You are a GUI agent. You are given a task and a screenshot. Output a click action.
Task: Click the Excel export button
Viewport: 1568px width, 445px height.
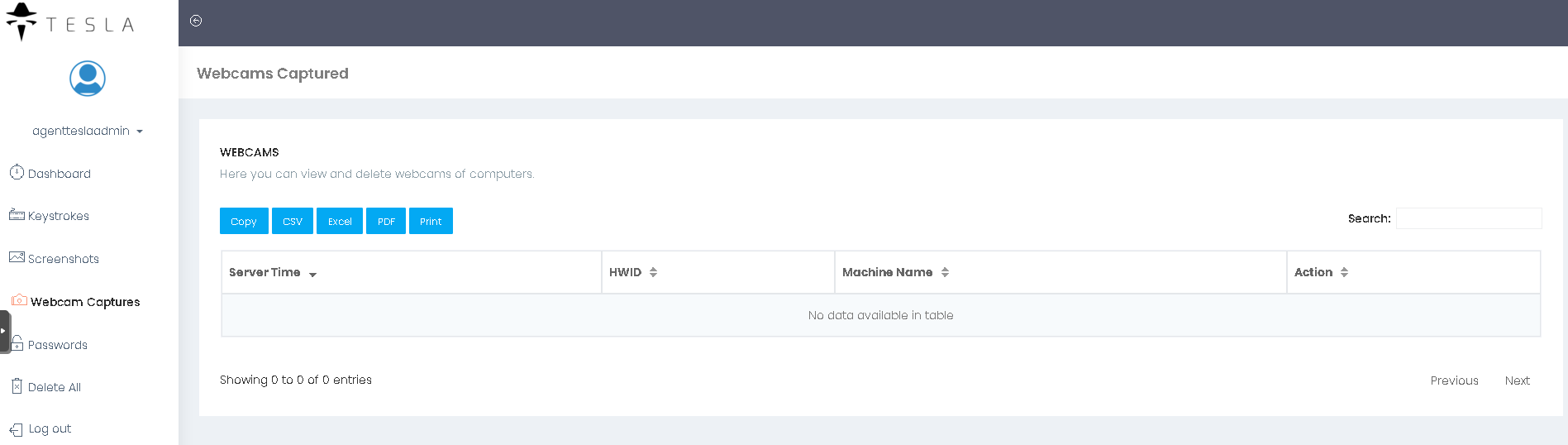(340, 221)
